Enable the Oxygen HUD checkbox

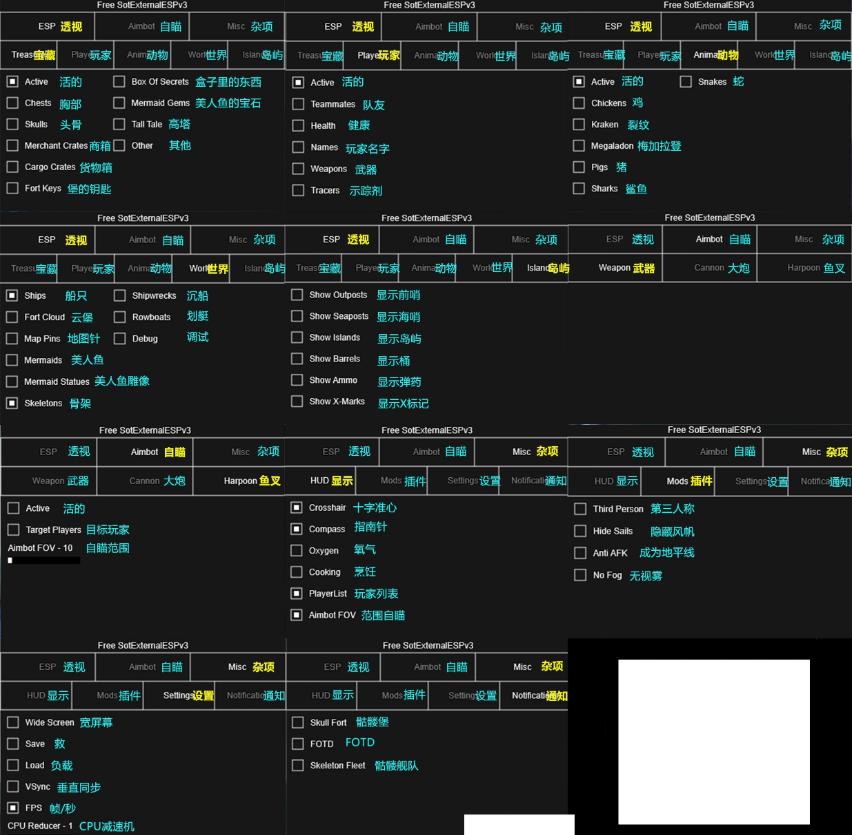click(x=297, y=551)
